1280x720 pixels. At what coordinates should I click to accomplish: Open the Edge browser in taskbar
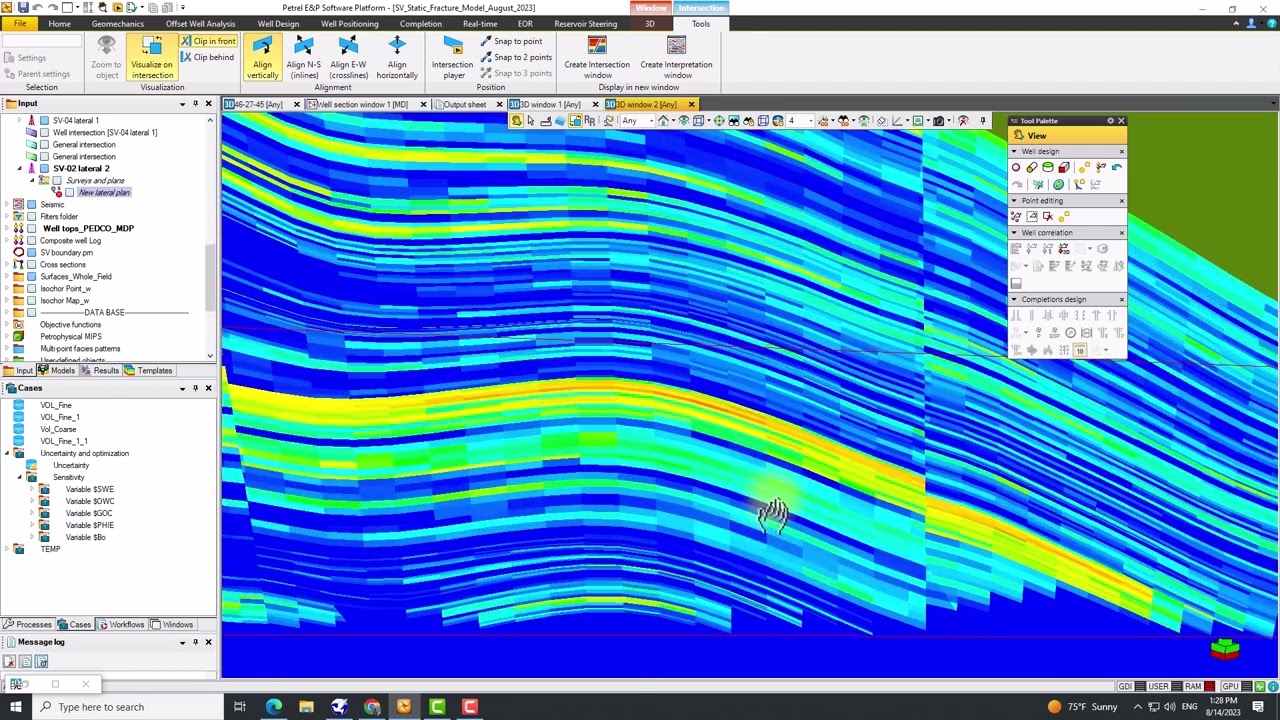click(273, 707)
